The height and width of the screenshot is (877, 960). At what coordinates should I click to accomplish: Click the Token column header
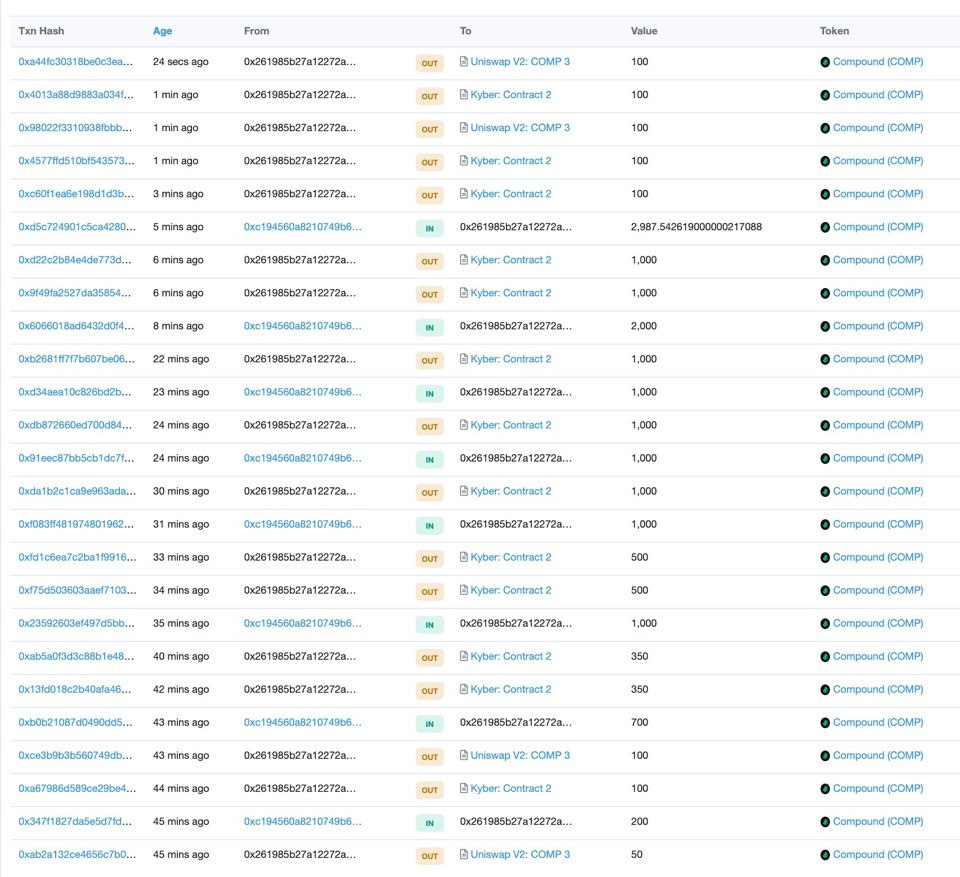point(834,31)
